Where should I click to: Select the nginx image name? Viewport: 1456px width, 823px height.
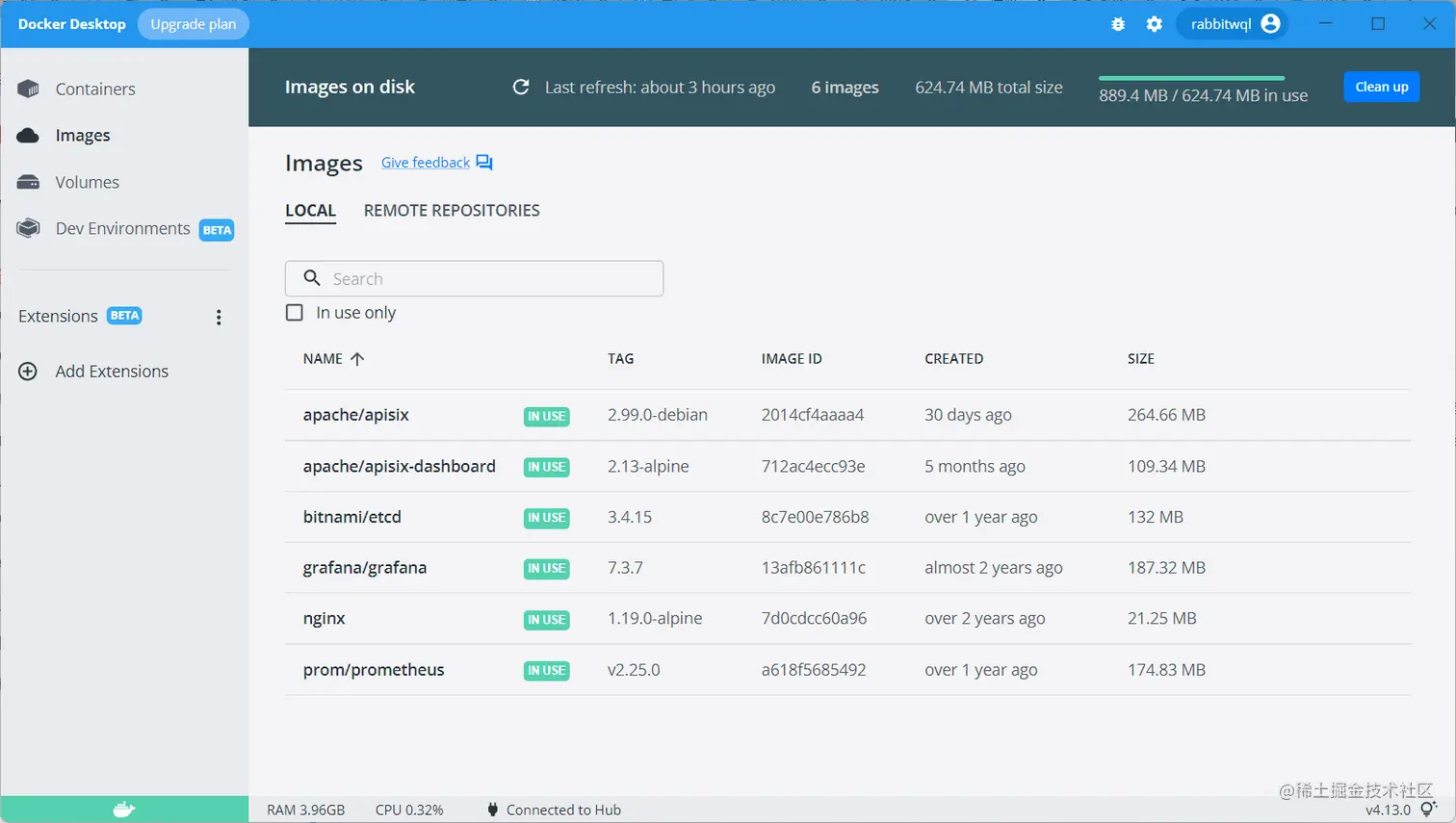[324, 619]
